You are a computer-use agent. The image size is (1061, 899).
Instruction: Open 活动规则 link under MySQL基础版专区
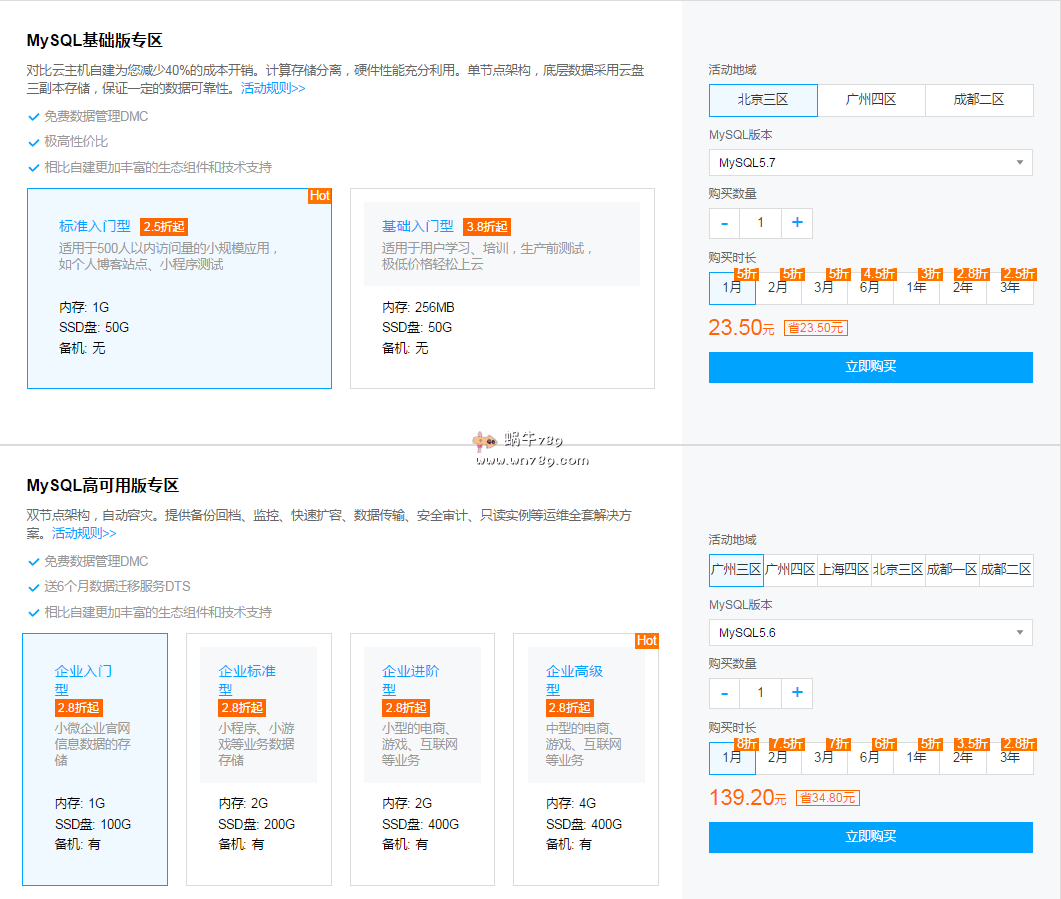(x=273, y=88)
